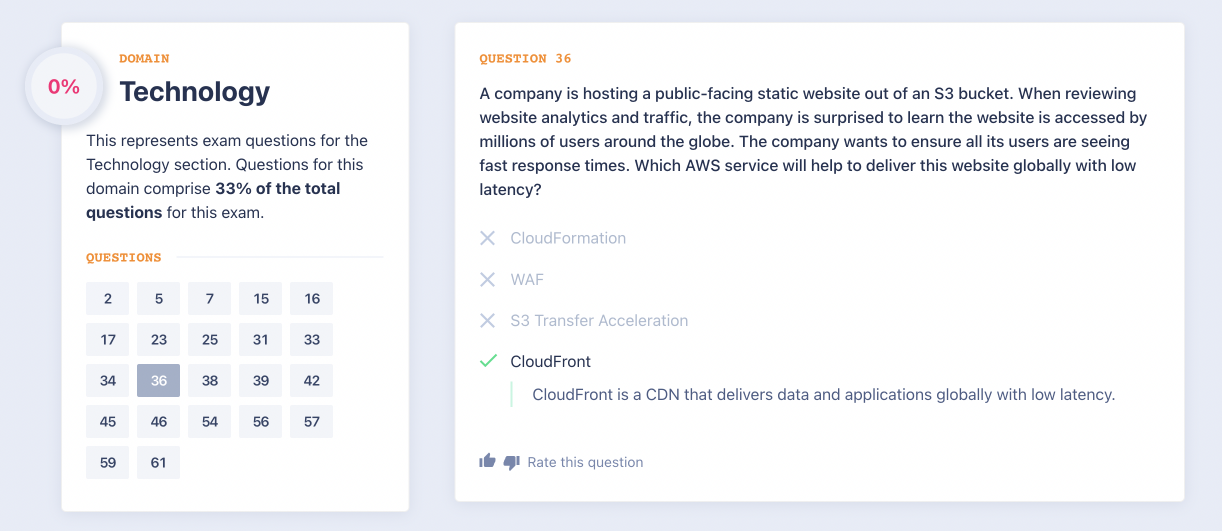Click the X icon beside CloudFormation

[487, 238]
